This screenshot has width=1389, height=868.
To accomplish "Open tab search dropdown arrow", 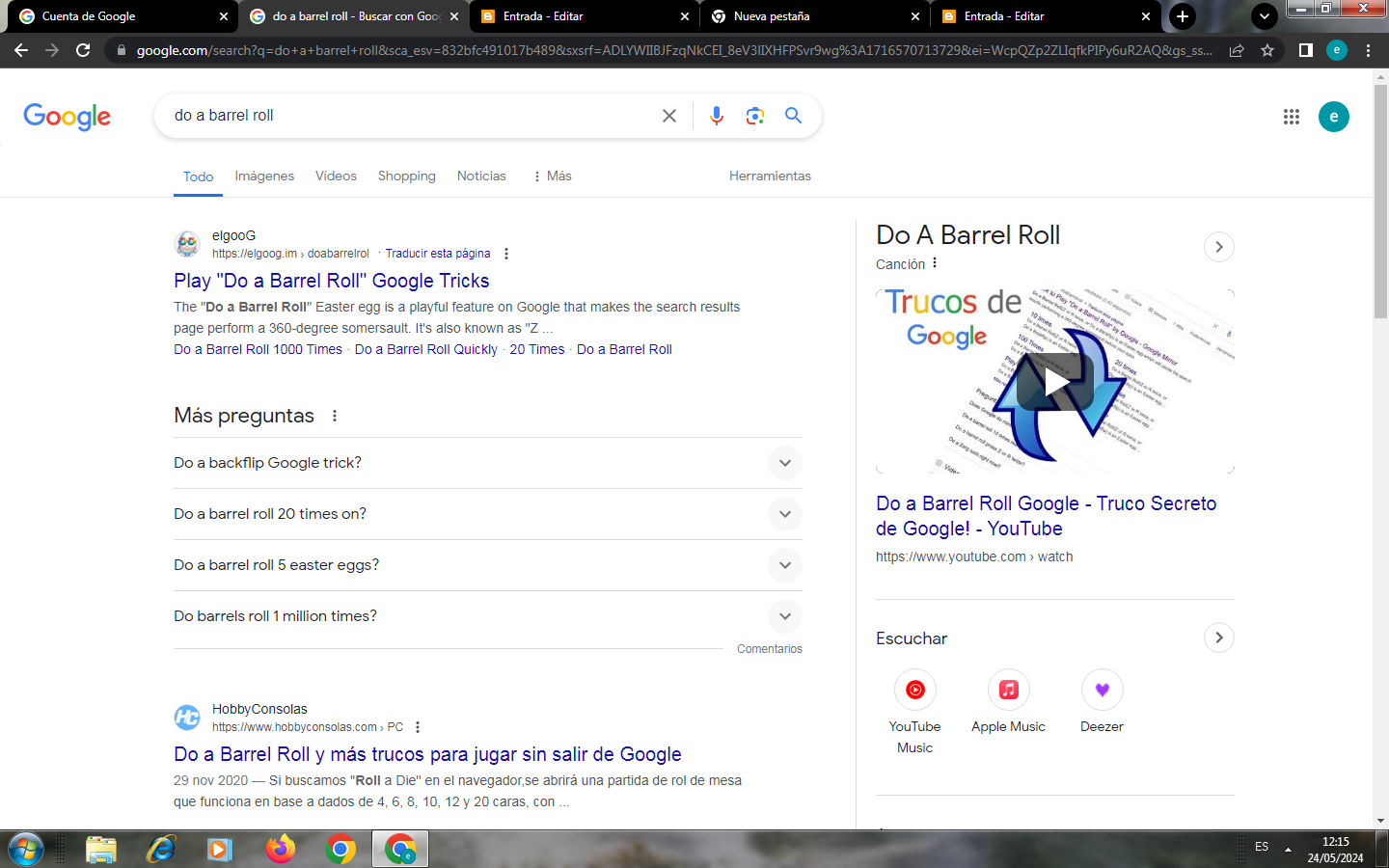I will (1264, 16).
